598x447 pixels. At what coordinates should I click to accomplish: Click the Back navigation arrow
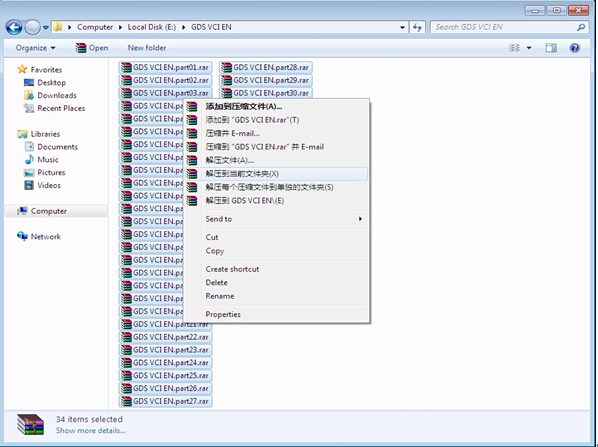[x=14, y=27]
